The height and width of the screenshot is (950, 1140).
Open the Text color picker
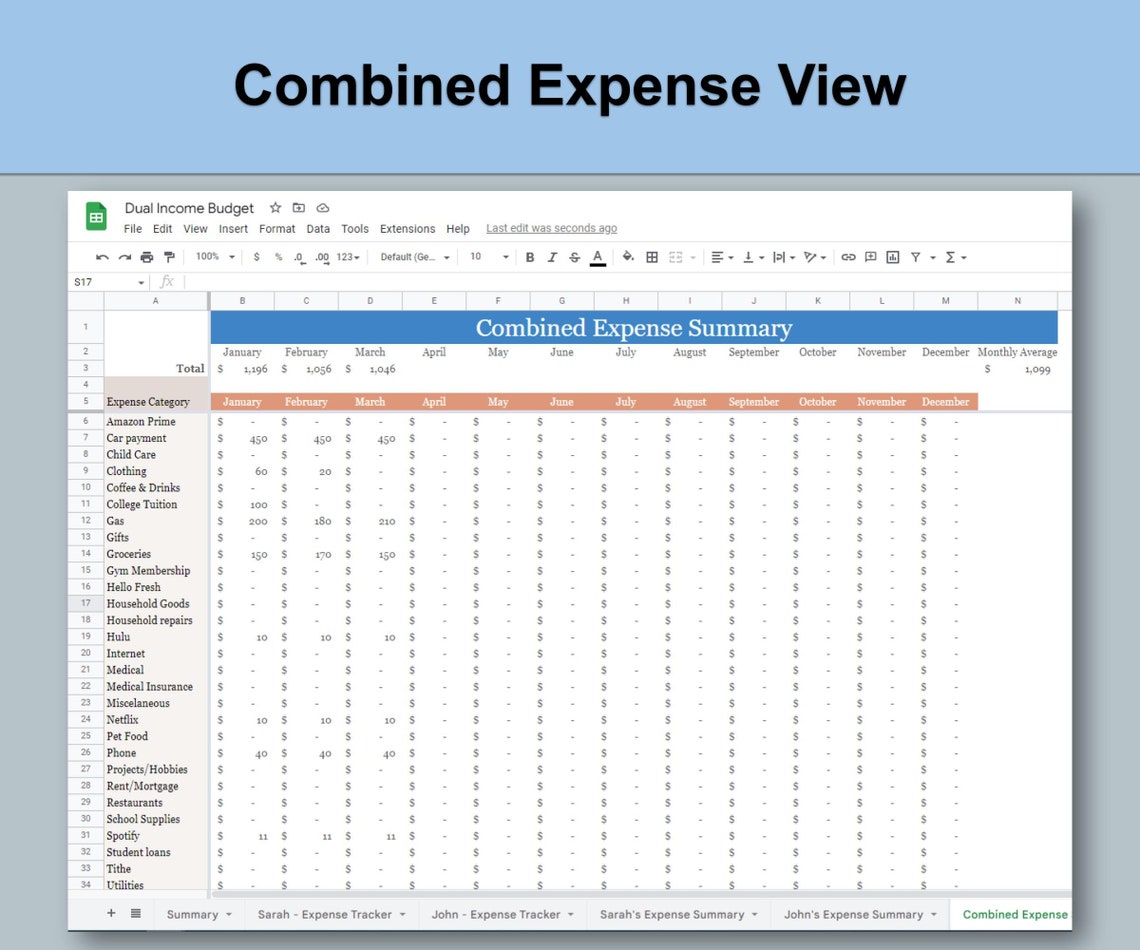coord(598,257)
